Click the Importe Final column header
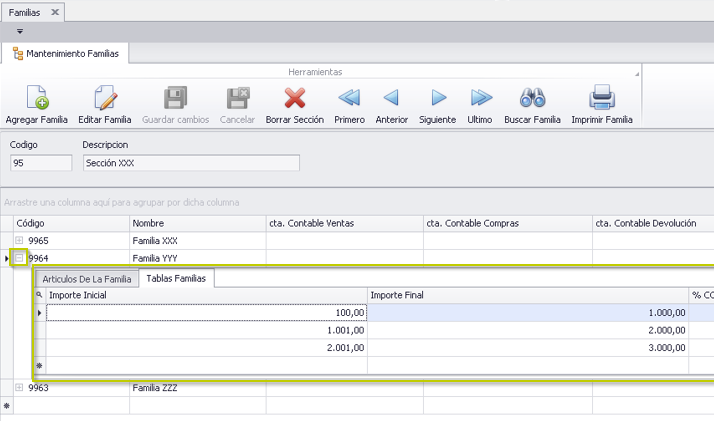This screenshot has width=714, height=421. pyautogui.click(x=528, y=295)
